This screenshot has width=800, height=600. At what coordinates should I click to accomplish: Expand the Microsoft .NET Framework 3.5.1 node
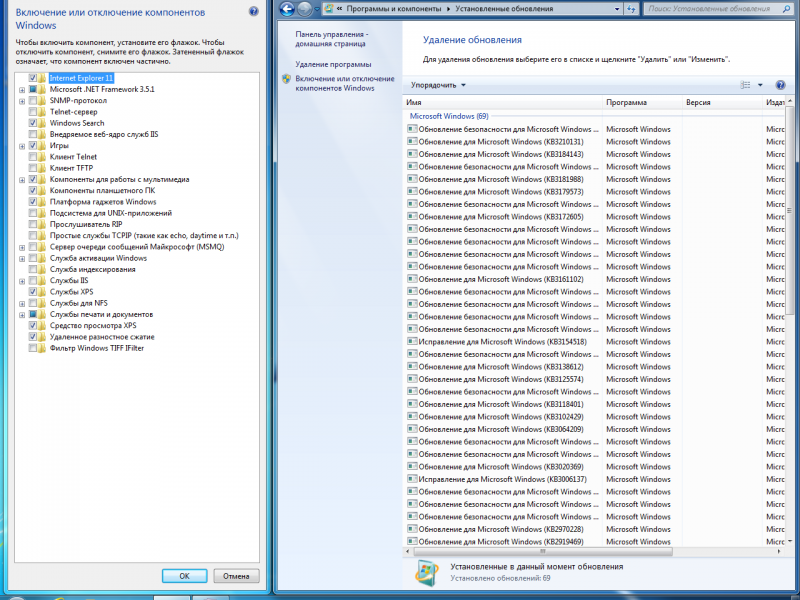[x=22, y=90]
